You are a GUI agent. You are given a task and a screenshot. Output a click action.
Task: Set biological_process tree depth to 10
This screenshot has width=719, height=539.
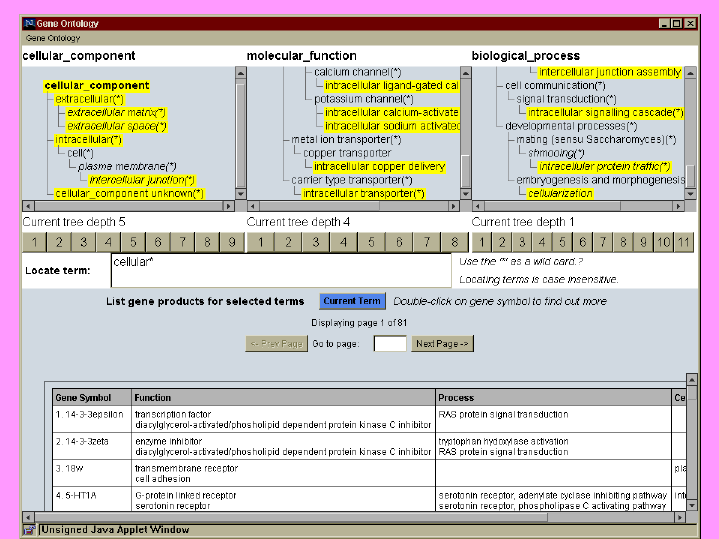pos(663,242)
